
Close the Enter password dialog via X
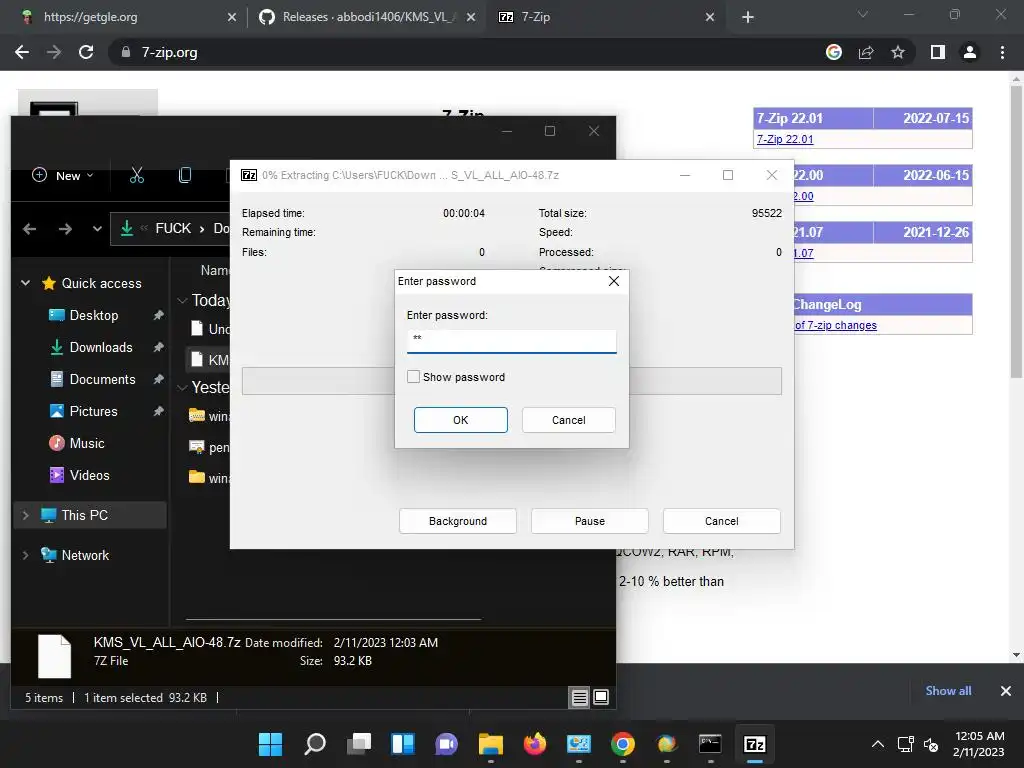coord(613,281)
